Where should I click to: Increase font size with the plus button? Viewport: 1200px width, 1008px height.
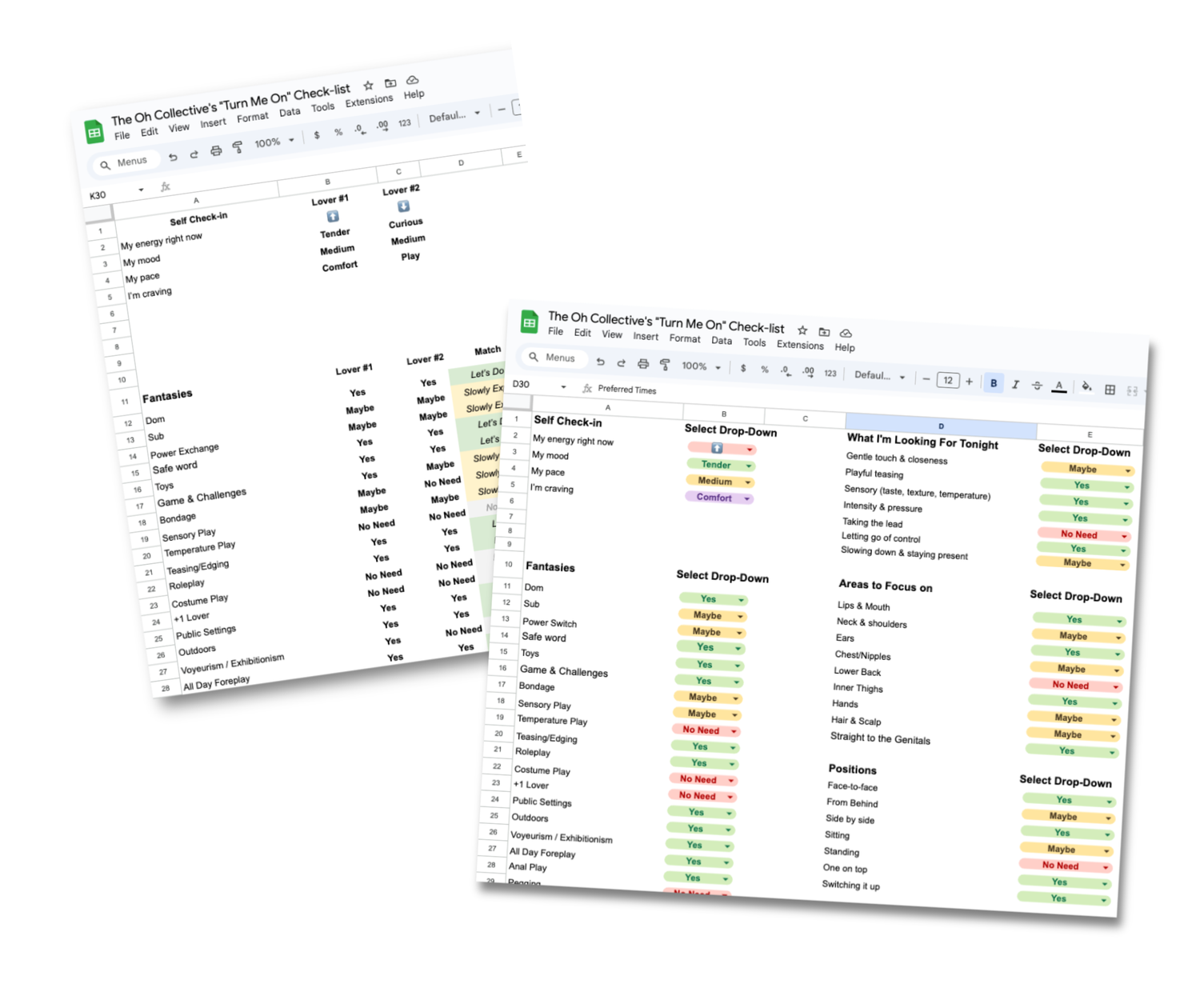coord(969,382)
